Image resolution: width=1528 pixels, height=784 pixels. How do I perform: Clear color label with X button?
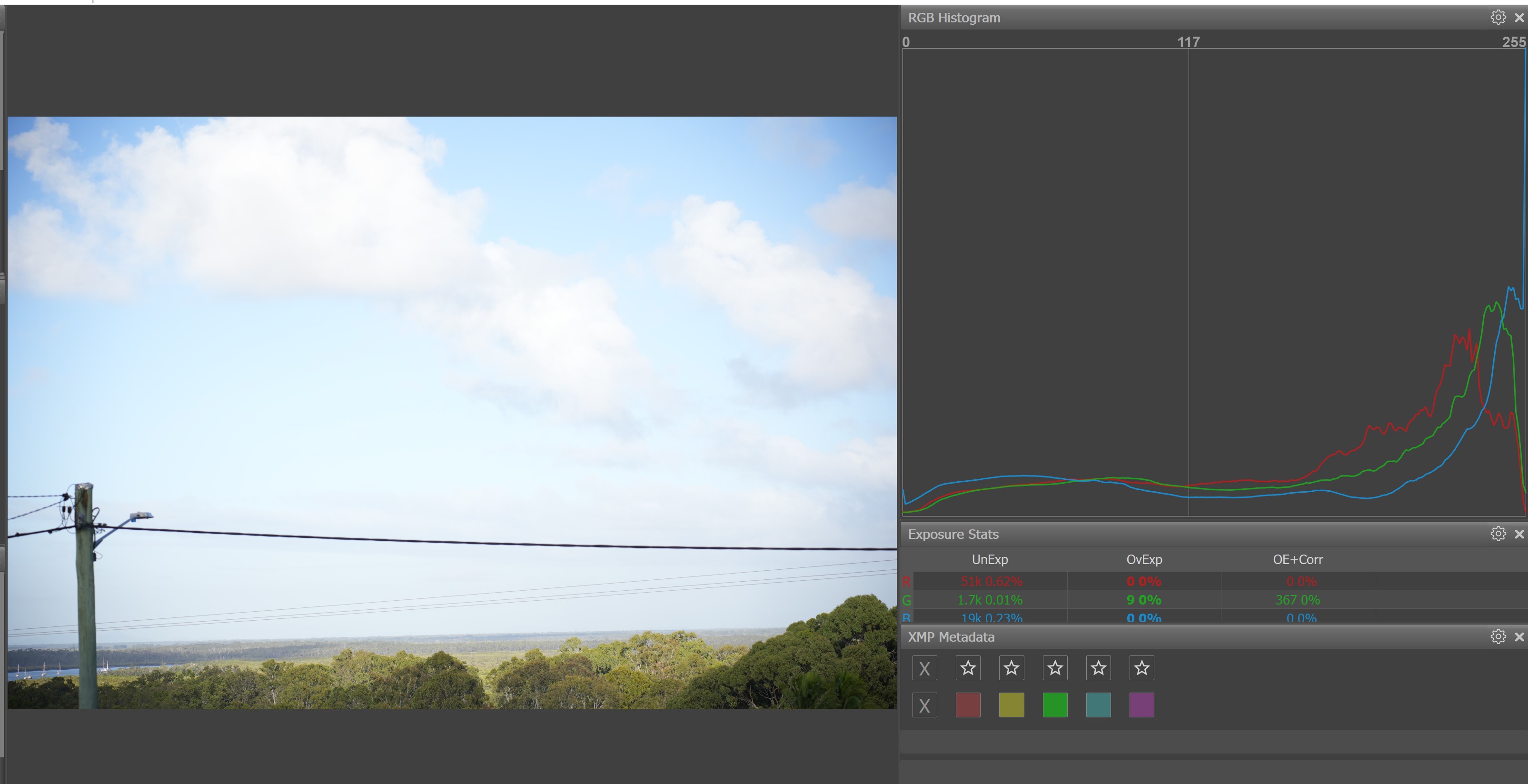click(x=924, y=705)
